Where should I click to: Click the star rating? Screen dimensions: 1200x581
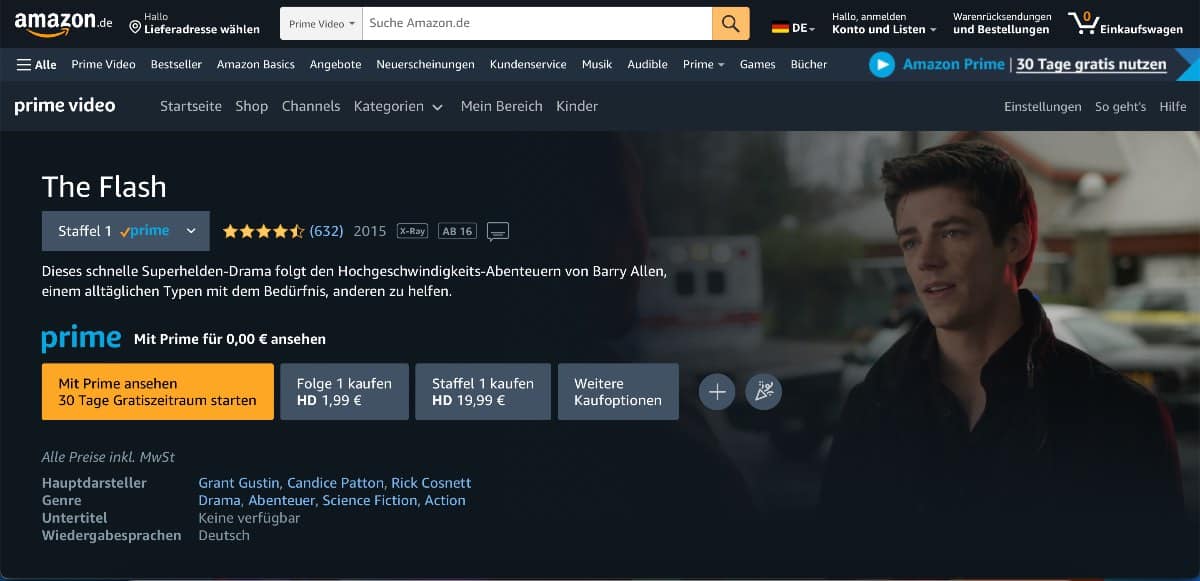[263, 231]
